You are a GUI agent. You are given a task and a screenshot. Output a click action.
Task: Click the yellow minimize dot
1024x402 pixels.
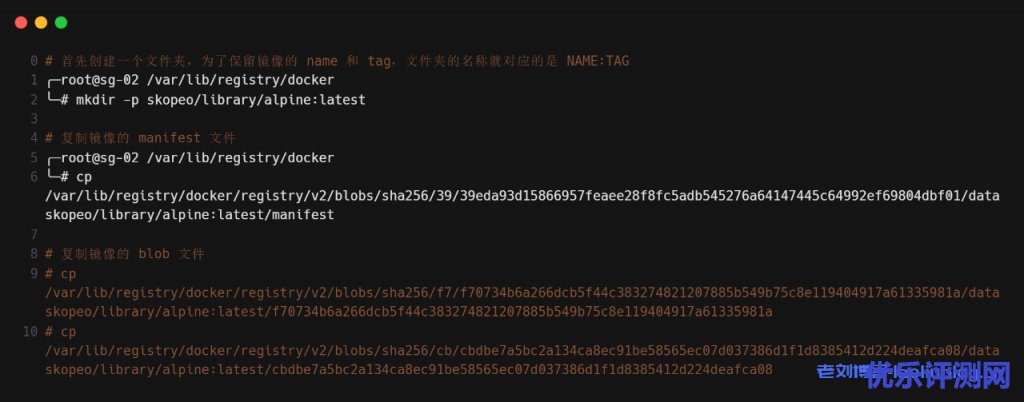tap(41, 21)
